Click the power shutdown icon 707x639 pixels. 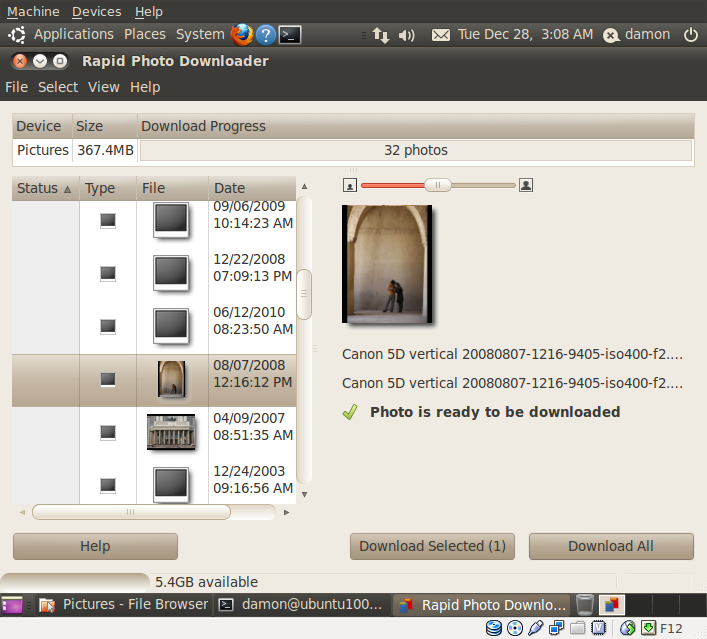pyautogui.click(x=691, y=35)
